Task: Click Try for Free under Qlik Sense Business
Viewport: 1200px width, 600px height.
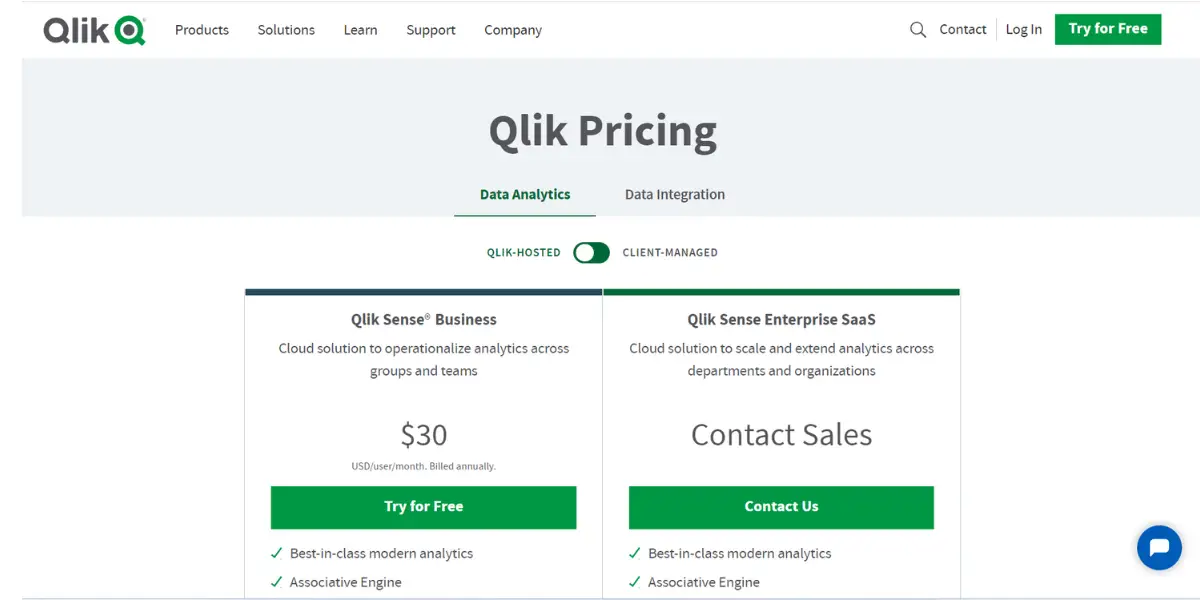Action: click(x=424, y=507)
